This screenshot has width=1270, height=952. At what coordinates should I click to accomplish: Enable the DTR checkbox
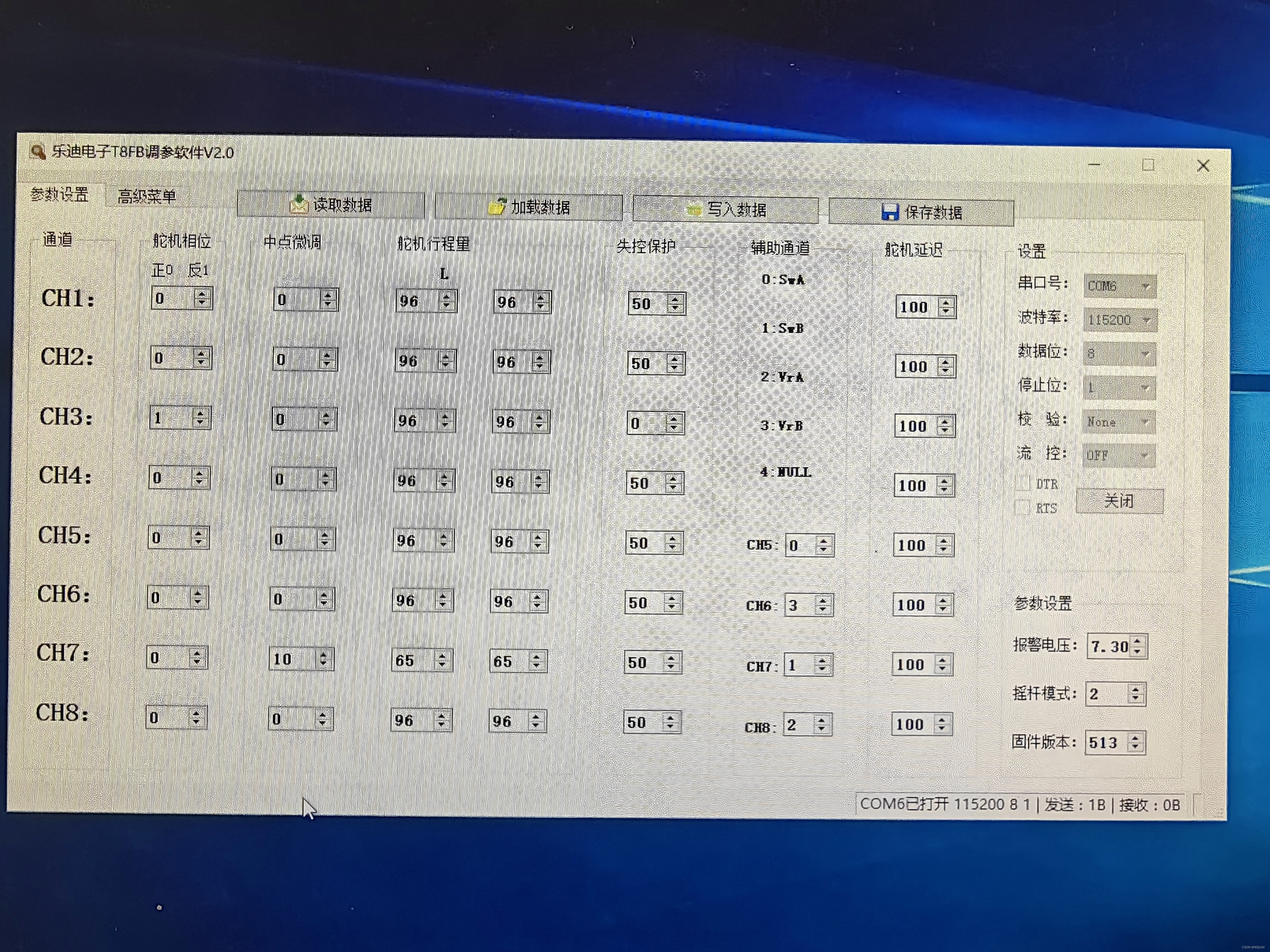pyautogui.click(x=1023, y=483)
